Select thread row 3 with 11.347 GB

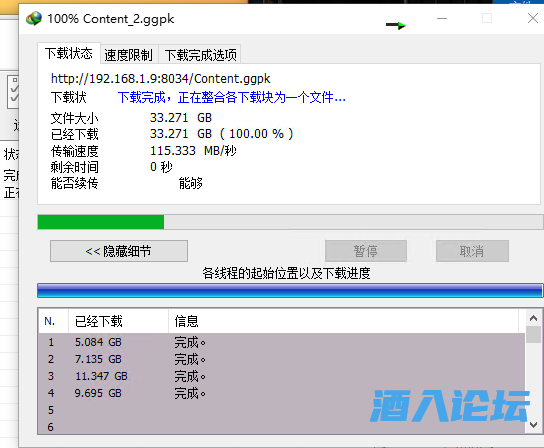281,376
